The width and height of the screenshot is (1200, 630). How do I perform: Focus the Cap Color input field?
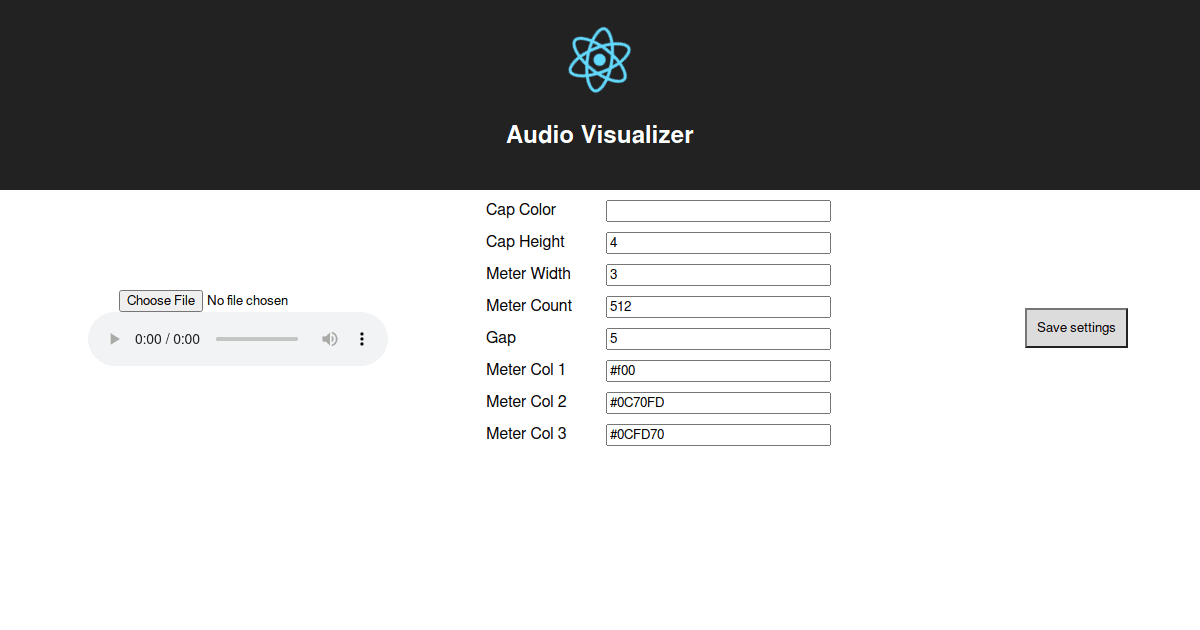(x=717, y=210)
